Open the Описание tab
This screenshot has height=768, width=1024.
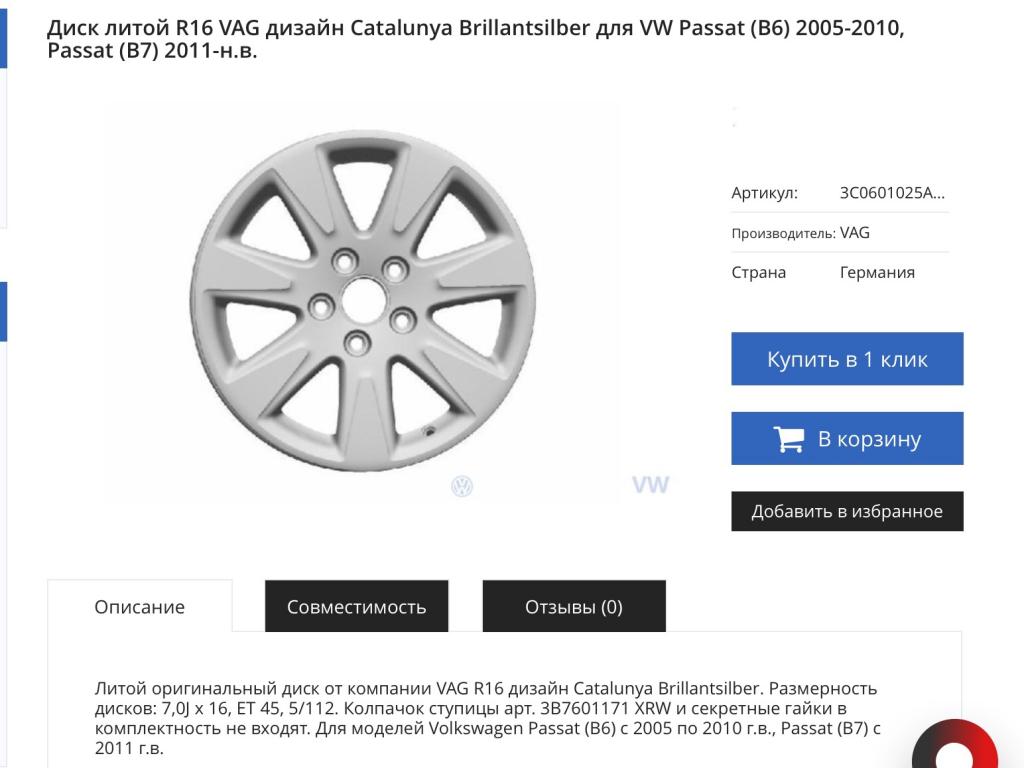point(140,607)
